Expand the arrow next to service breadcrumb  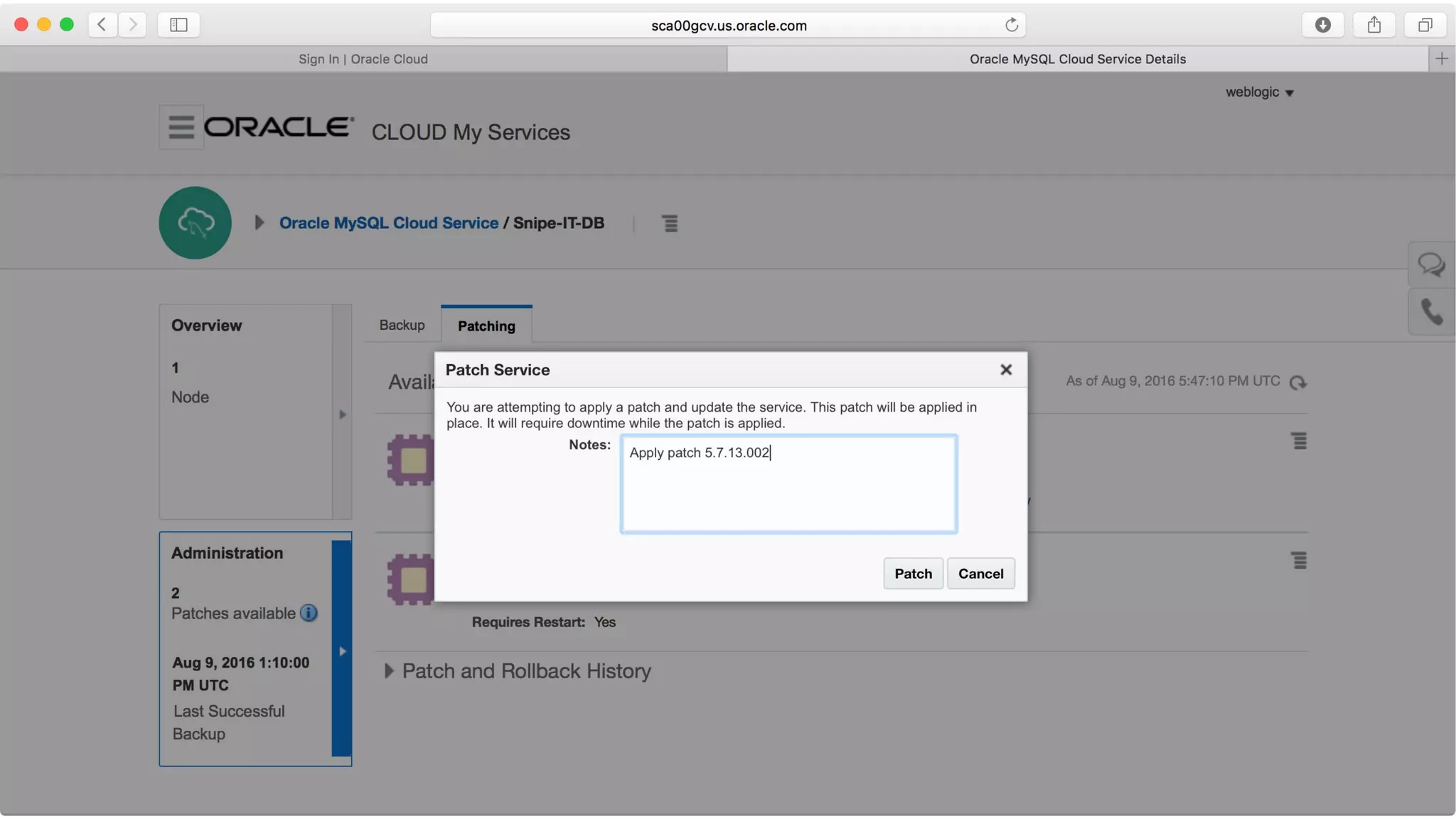259,223
